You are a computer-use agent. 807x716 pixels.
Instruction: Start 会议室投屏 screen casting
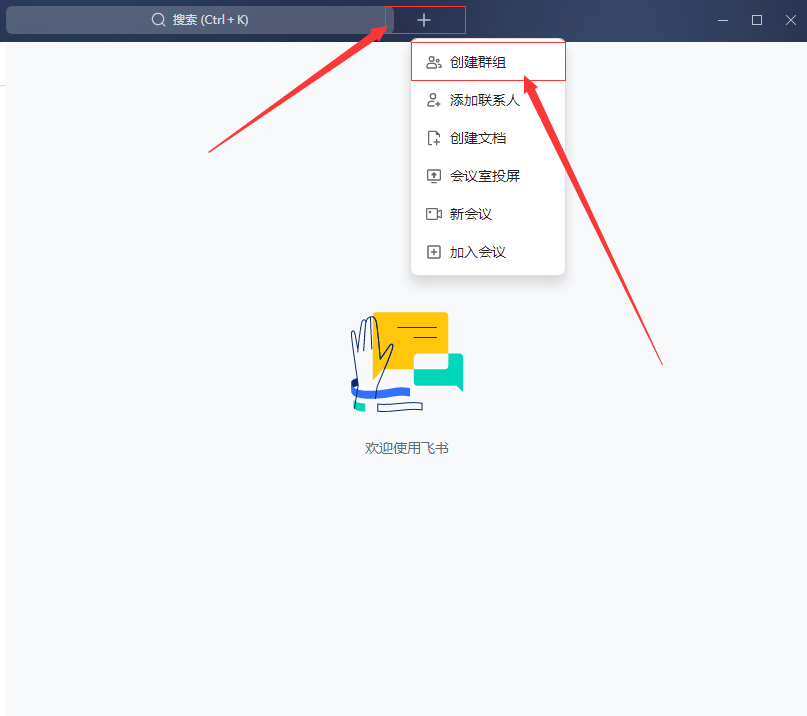pyautogui.click(x=488, y=176)
